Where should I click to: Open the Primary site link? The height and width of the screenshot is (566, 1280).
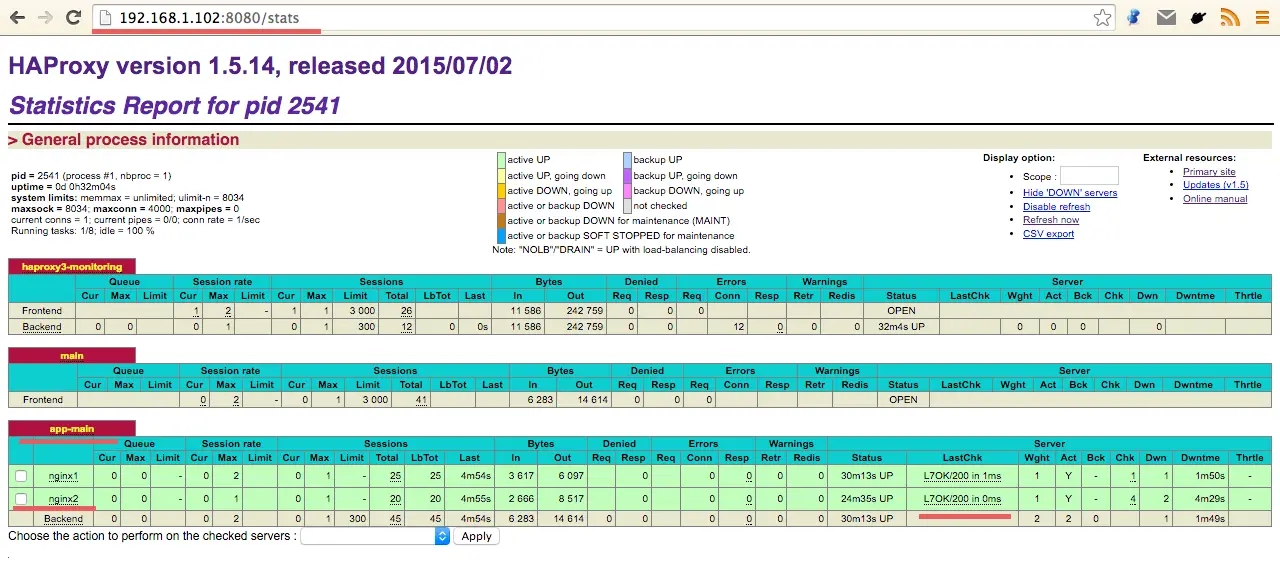[1209, 172]
